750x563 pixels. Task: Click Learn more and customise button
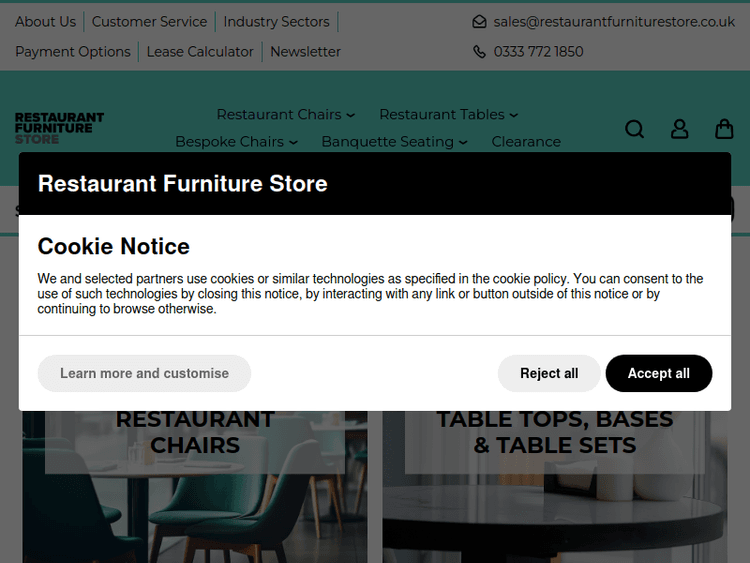coord(144,373)
